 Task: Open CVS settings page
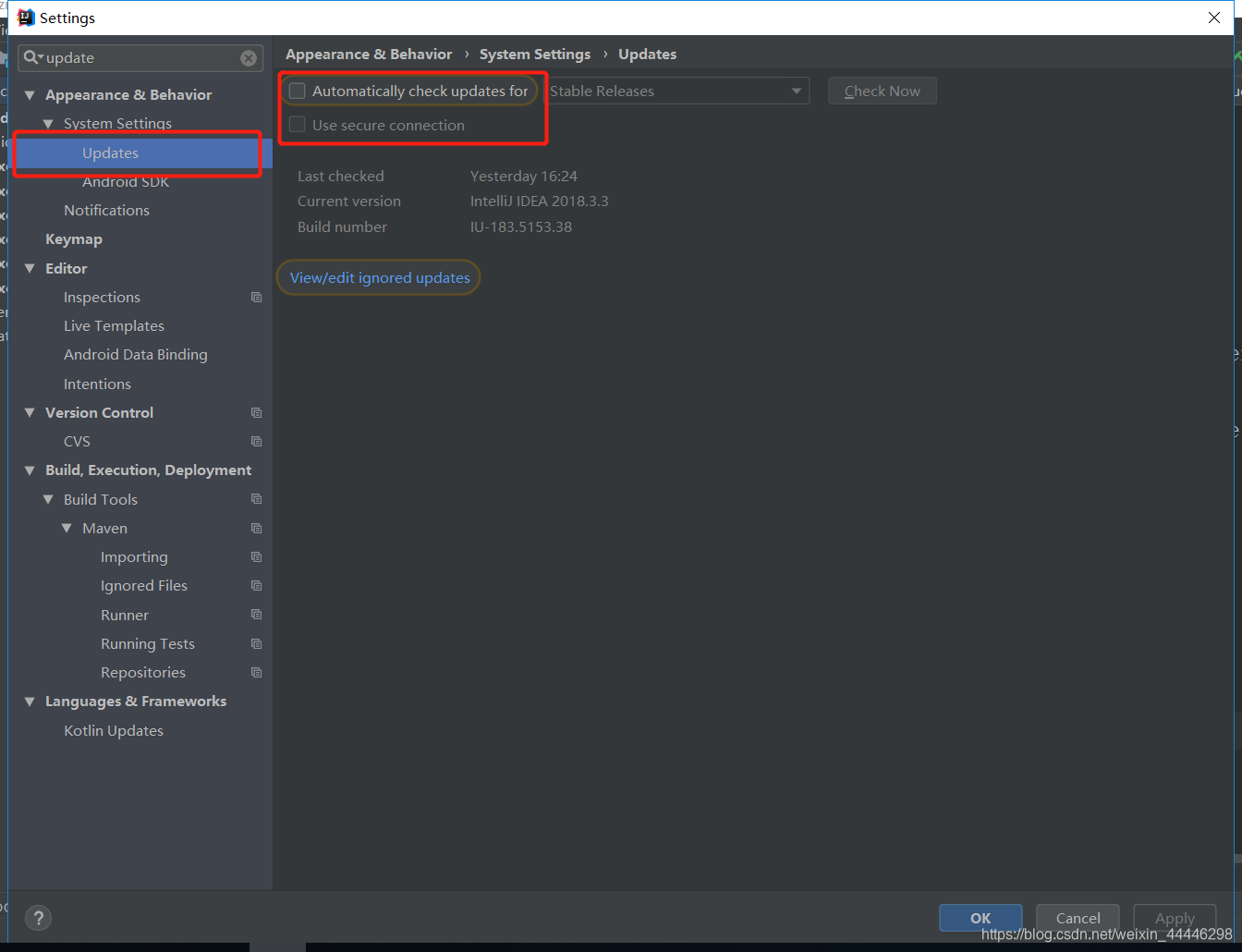tap(77, 442)
